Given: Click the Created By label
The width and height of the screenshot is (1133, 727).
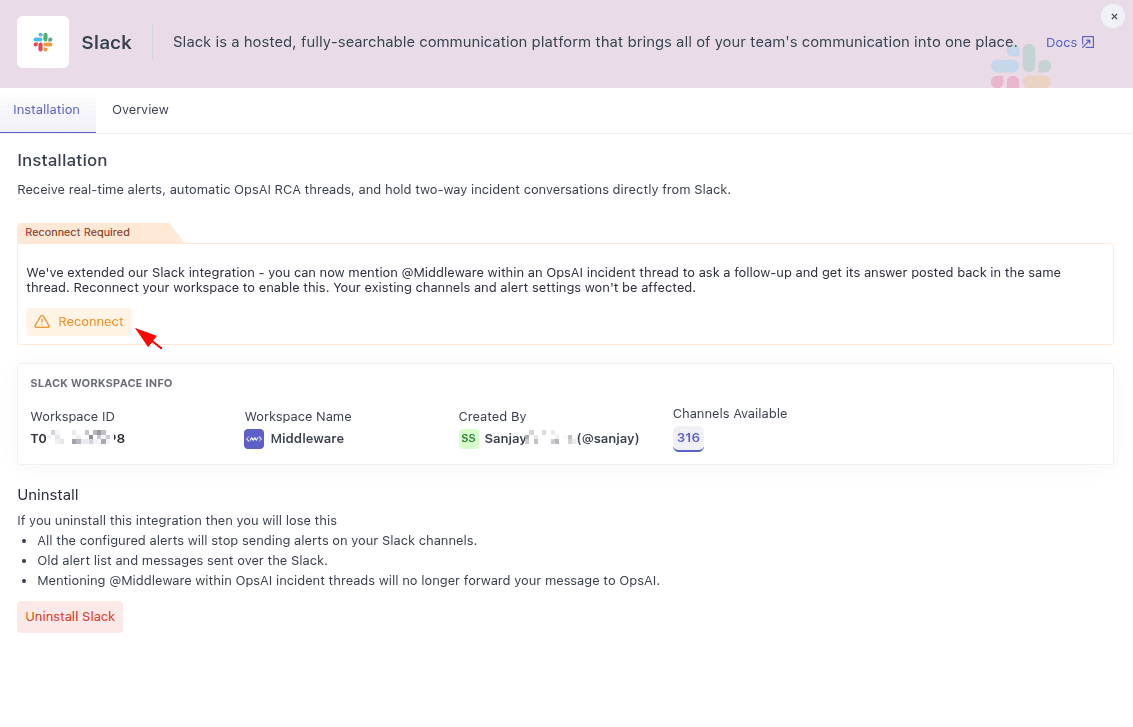Looking at the screenshot, I should coord(492,417).
